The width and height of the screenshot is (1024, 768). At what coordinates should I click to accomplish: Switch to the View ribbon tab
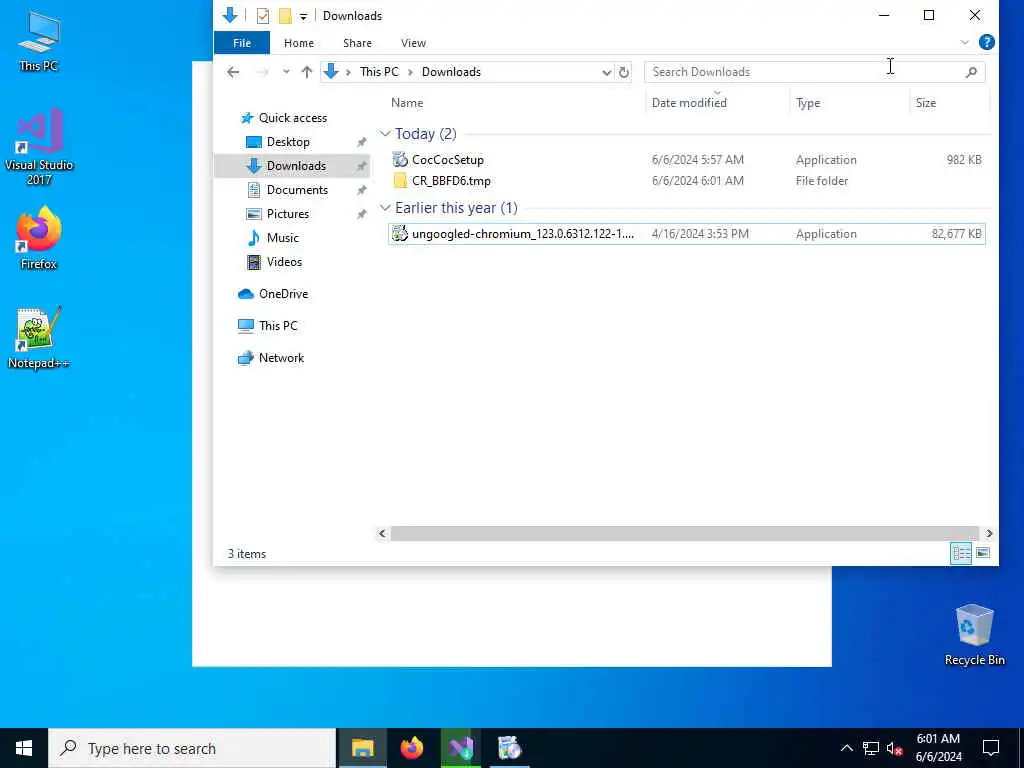click(x=413, y=43)
